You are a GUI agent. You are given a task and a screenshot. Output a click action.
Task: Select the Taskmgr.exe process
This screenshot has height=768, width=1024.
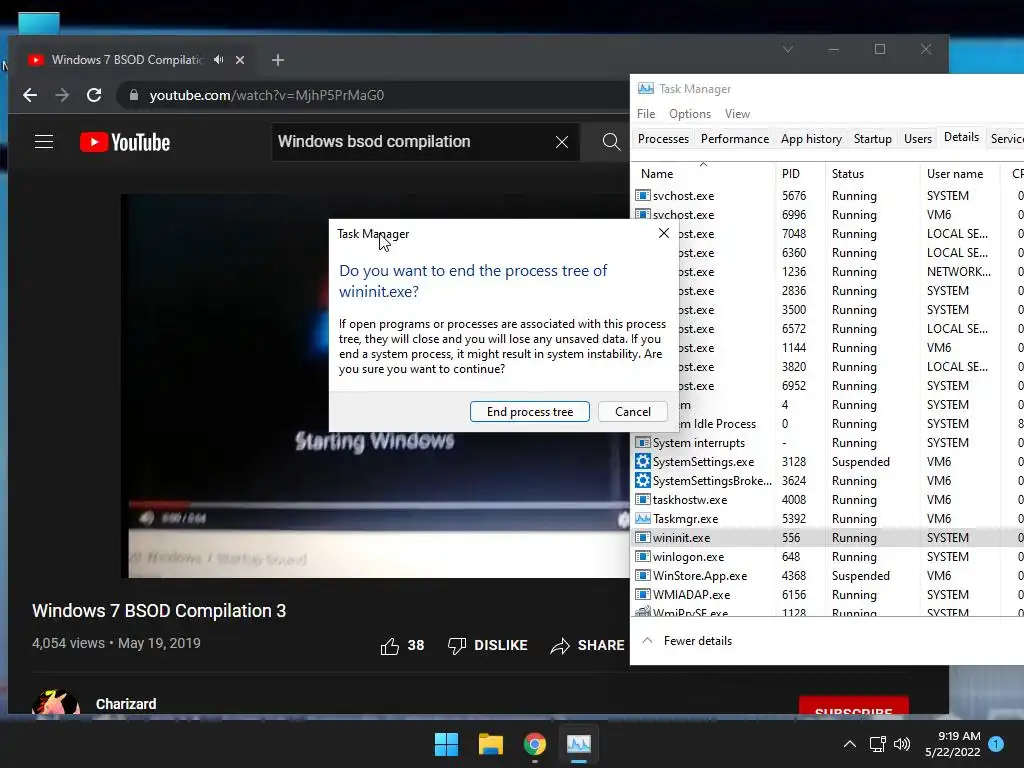coord(828,519)
